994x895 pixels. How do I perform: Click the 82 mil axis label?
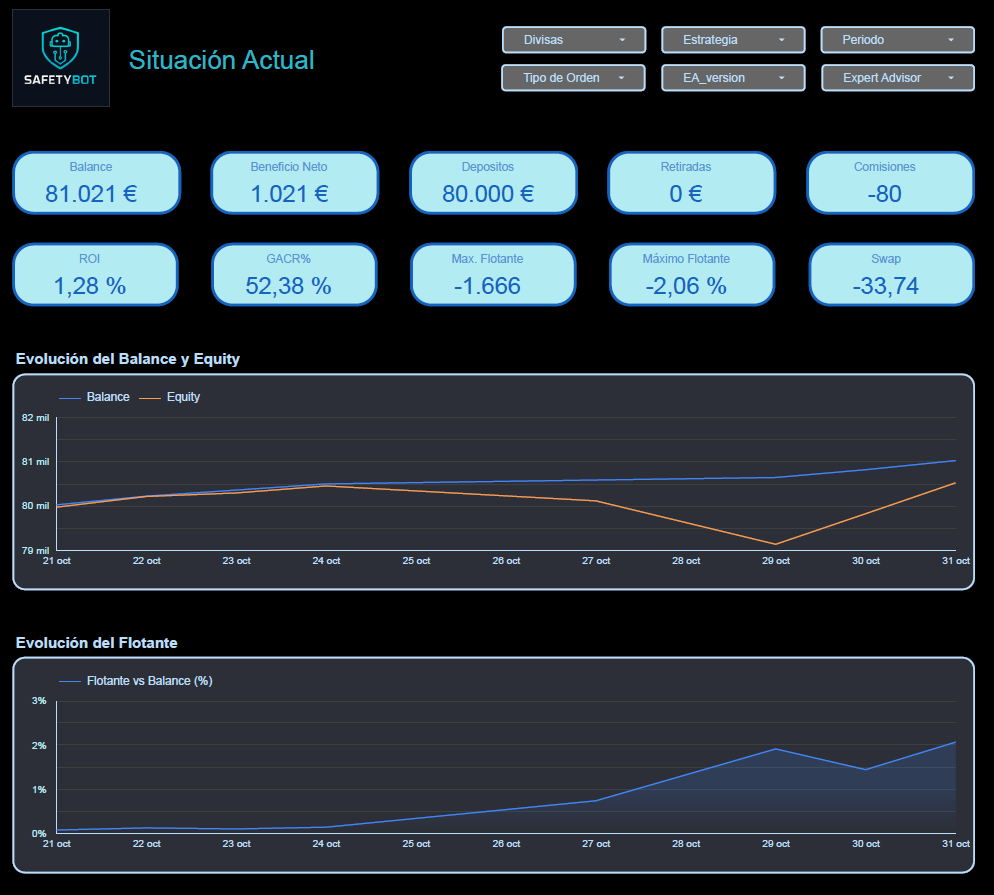pos(36,418)
